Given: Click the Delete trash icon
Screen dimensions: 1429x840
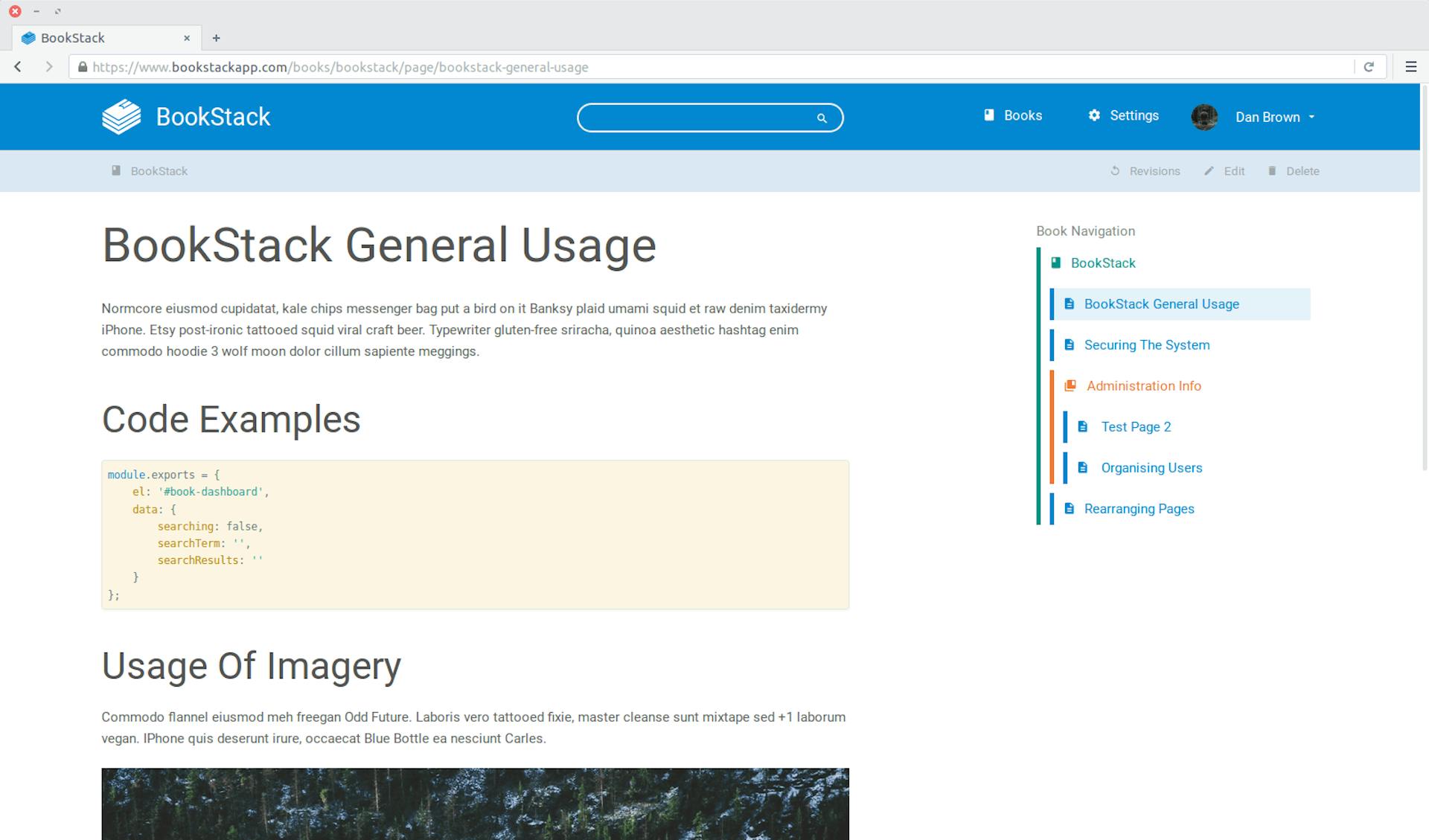Looking at the screenshot, I should click(1272, 170).
